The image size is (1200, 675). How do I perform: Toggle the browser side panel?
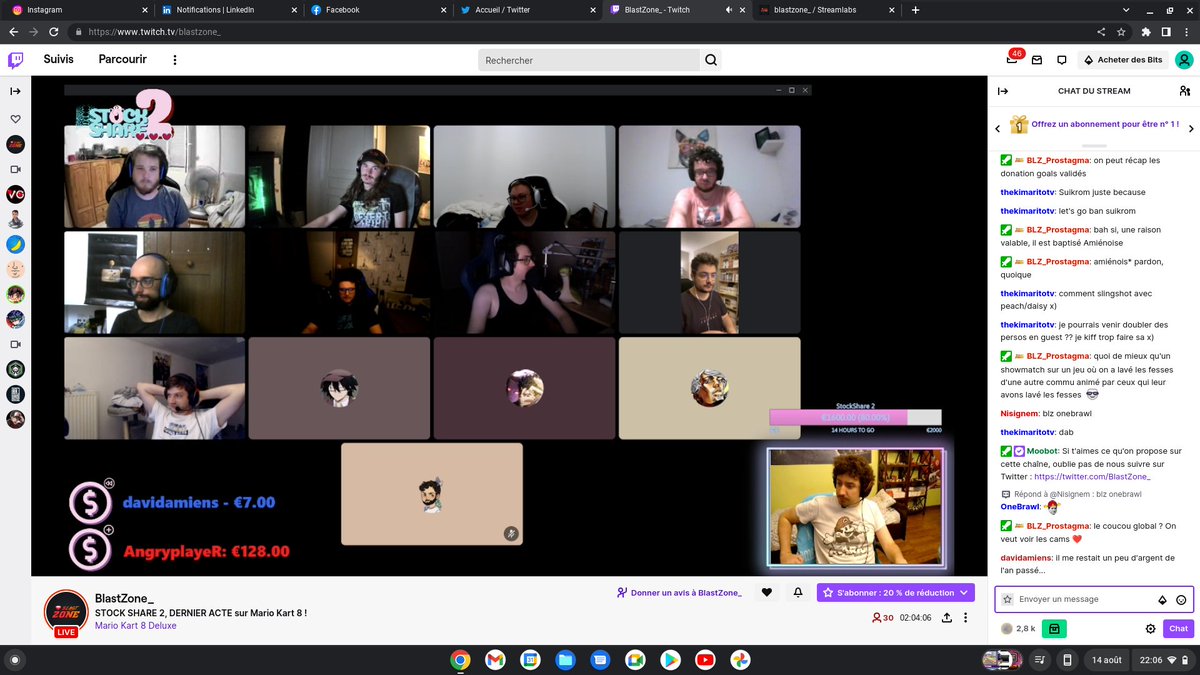pyautogui.click(x=1166, y=32)
